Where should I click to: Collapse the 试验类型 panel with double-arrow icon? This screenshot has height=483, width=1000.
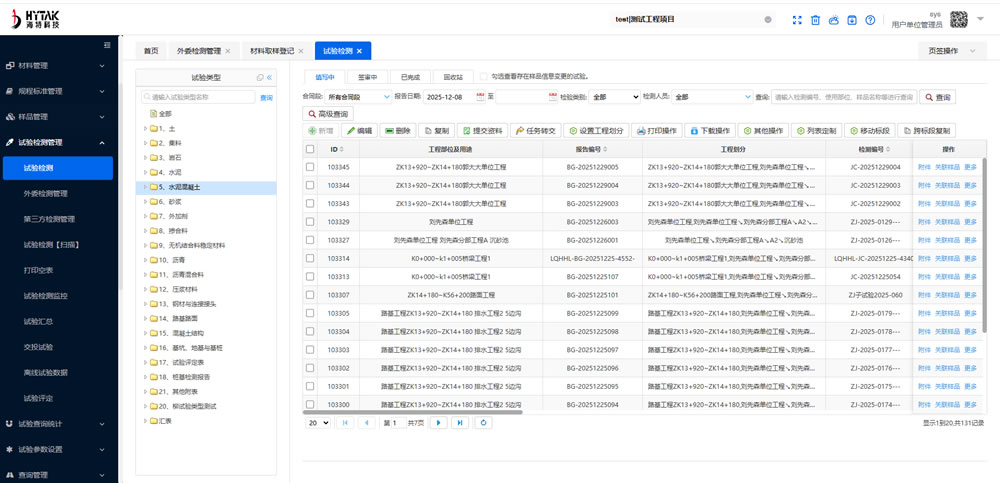point(269,77)
